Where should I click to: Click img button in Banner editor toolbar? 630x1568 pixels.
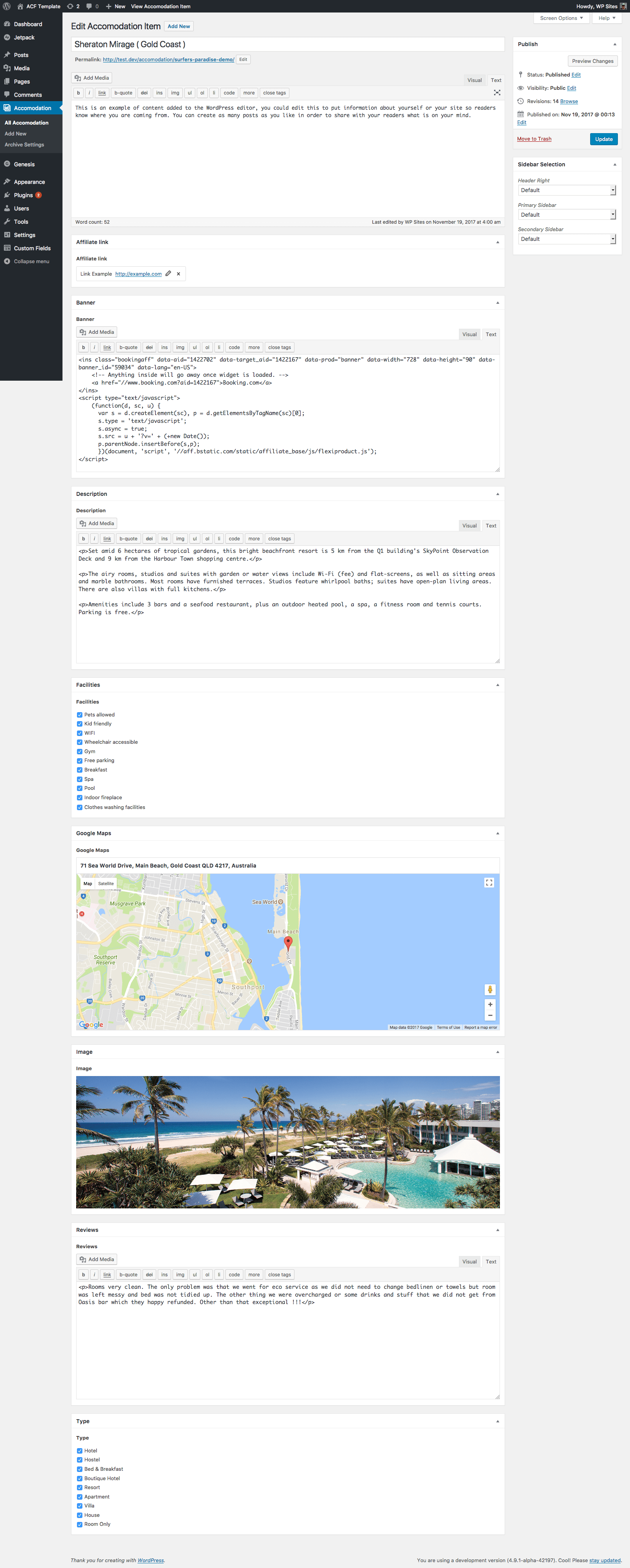[x=180, y=347]
